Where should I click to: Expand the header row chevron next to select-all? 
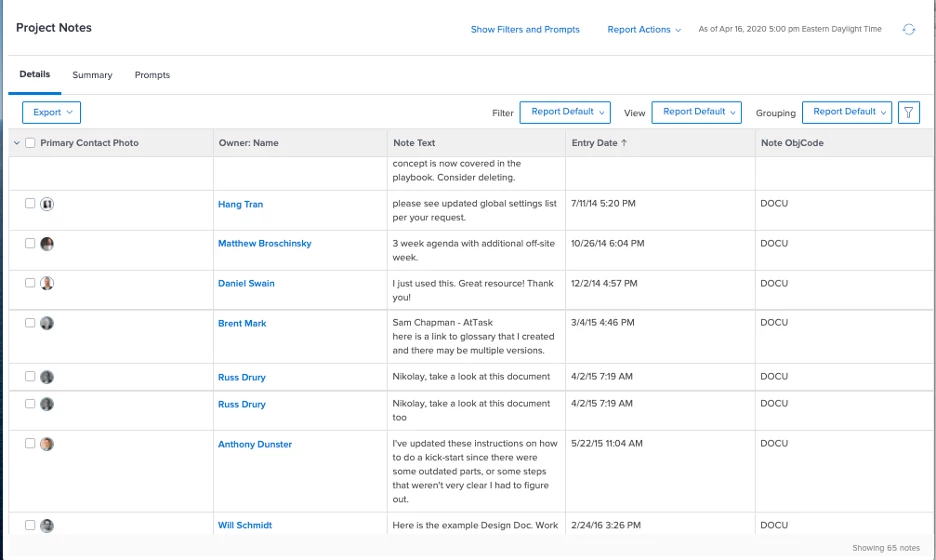17,143
